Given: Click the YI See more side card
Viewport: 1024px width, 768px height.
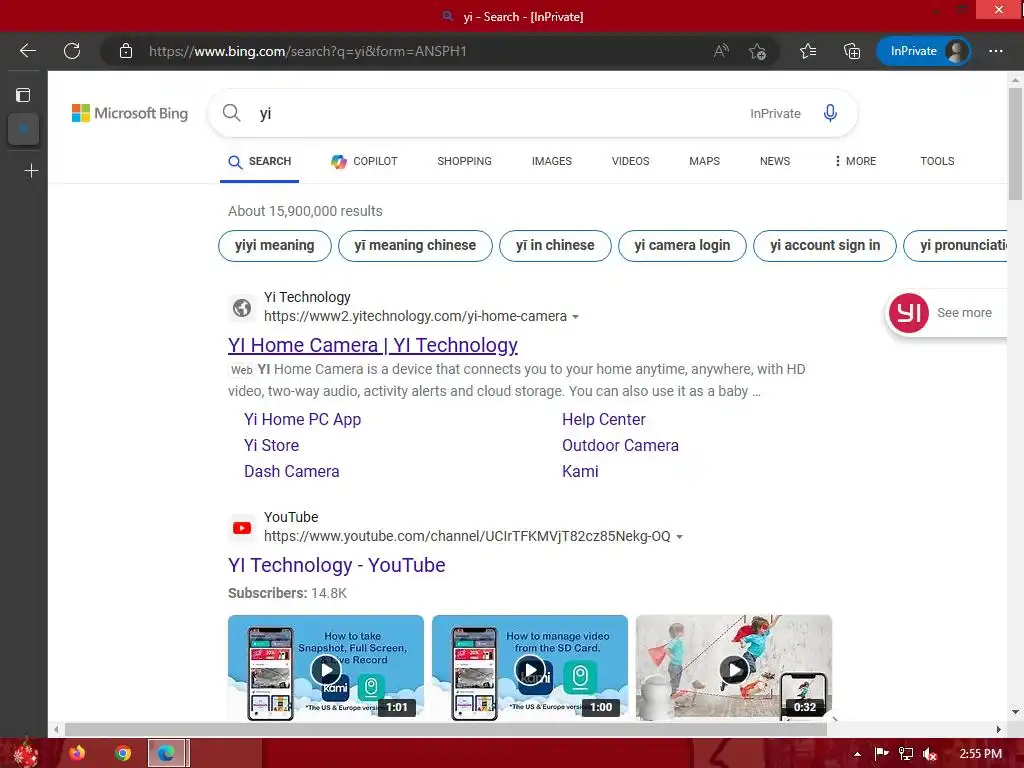Looking at the screenshot, I should coord(946,313).
